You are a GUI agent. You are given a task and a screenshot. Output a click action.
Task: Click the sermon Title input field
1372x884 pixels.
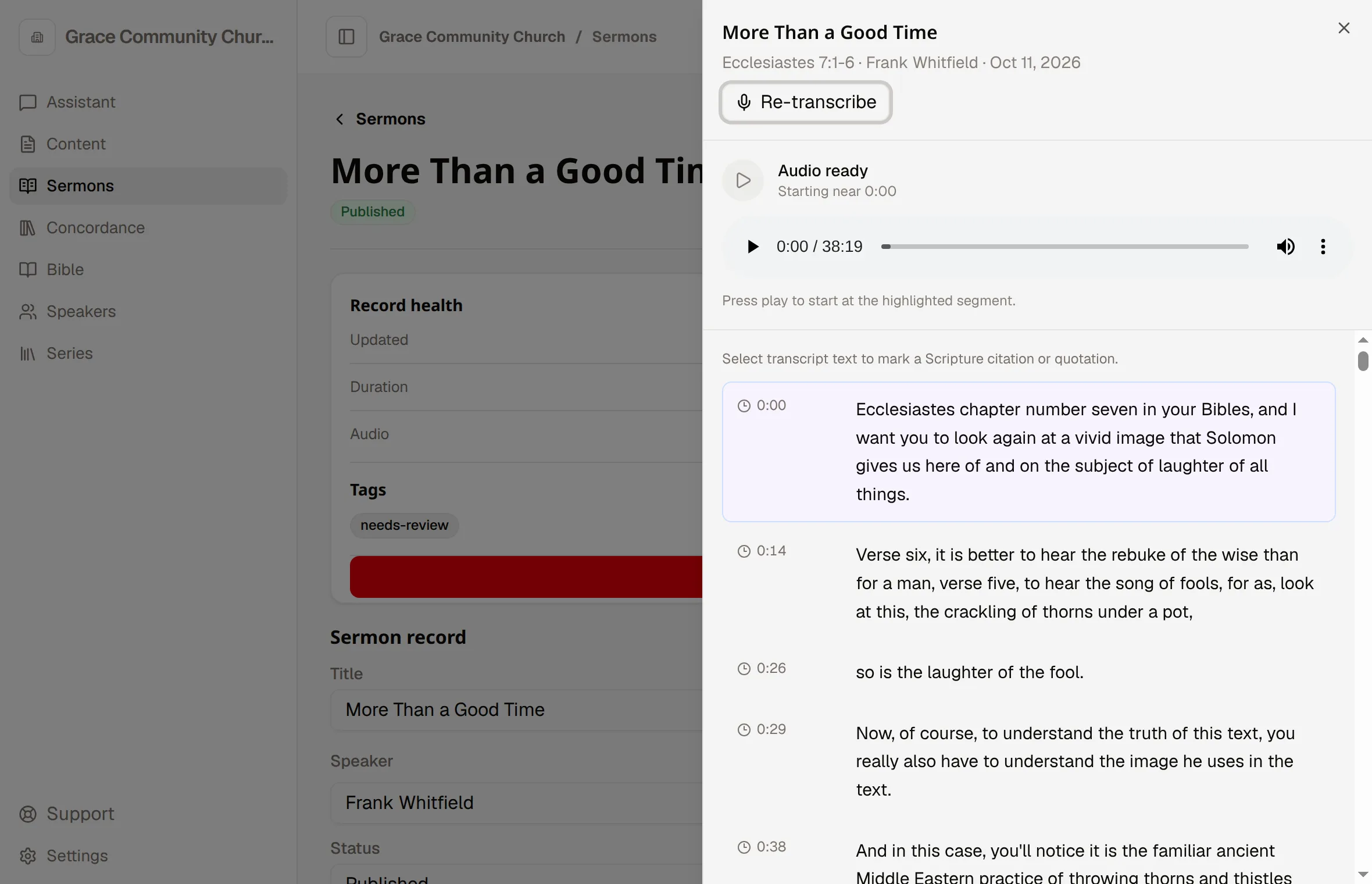pos(516,710)
